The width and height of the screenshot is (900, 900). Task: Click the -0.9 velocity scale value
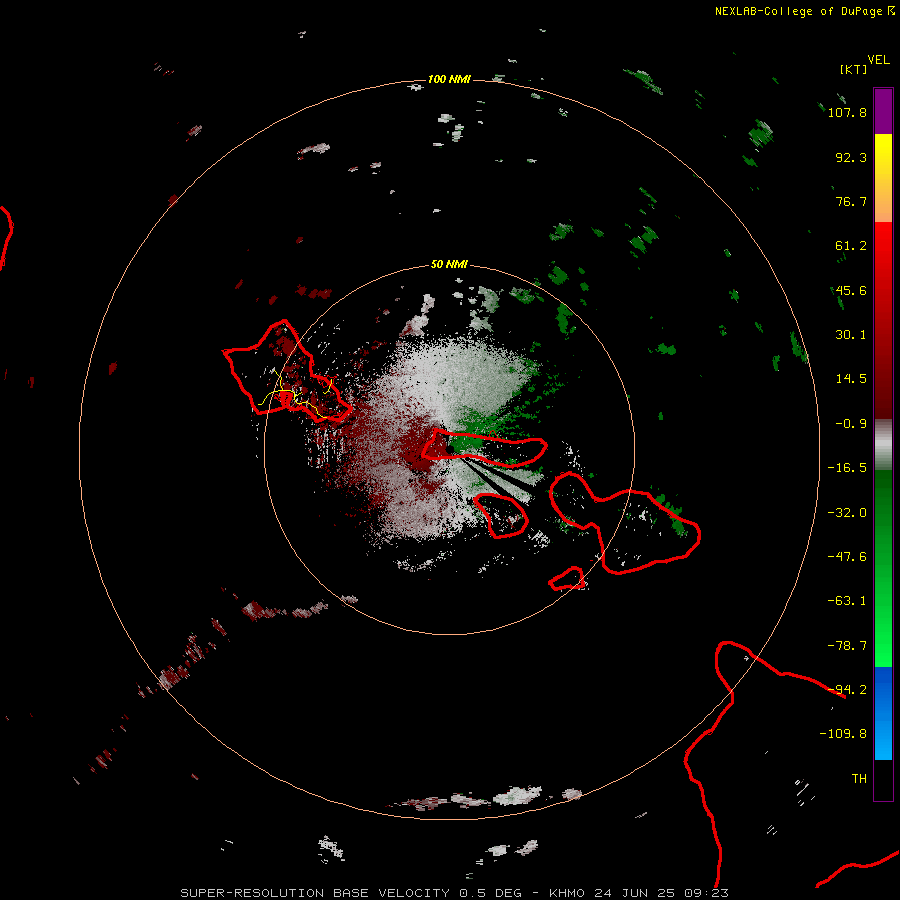[x=851, y=424]
